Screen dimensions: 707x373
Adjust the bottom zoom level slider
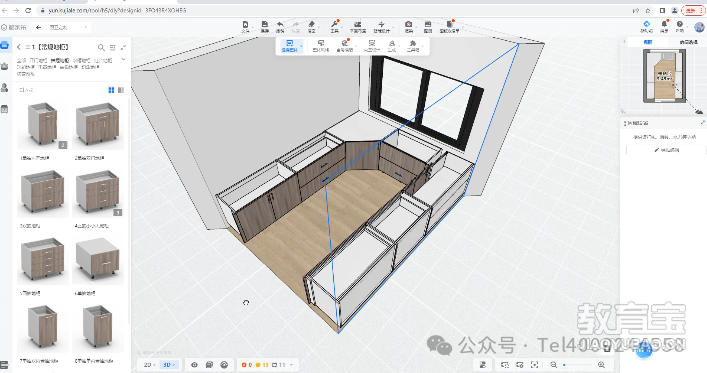click(x=577, y=364)
